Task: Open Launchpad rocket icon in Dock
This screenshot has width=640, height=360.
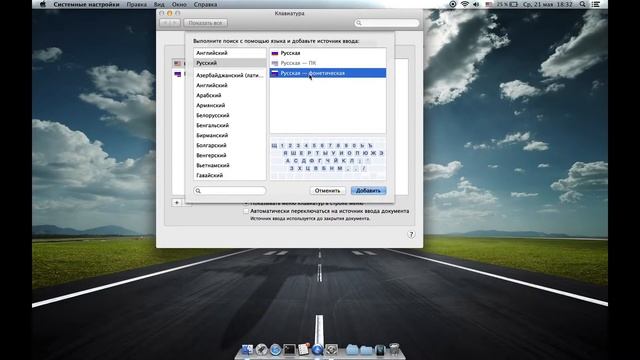Action: (261, 350)
